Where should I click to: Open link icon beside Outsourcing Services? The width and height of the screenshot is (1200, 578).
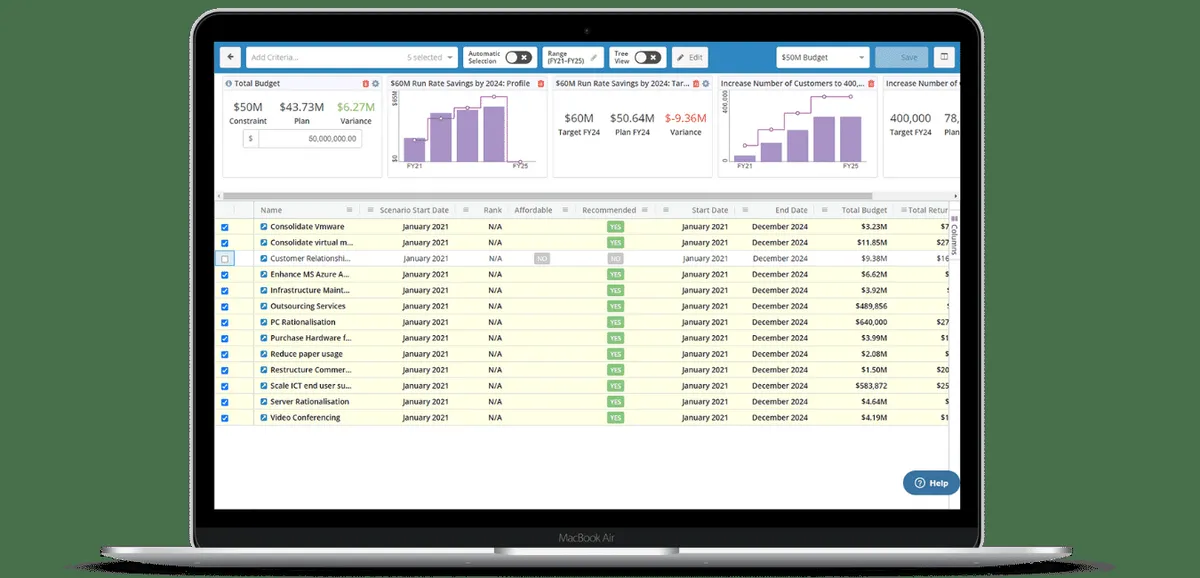pyautogui.click(x=264, y=306)
